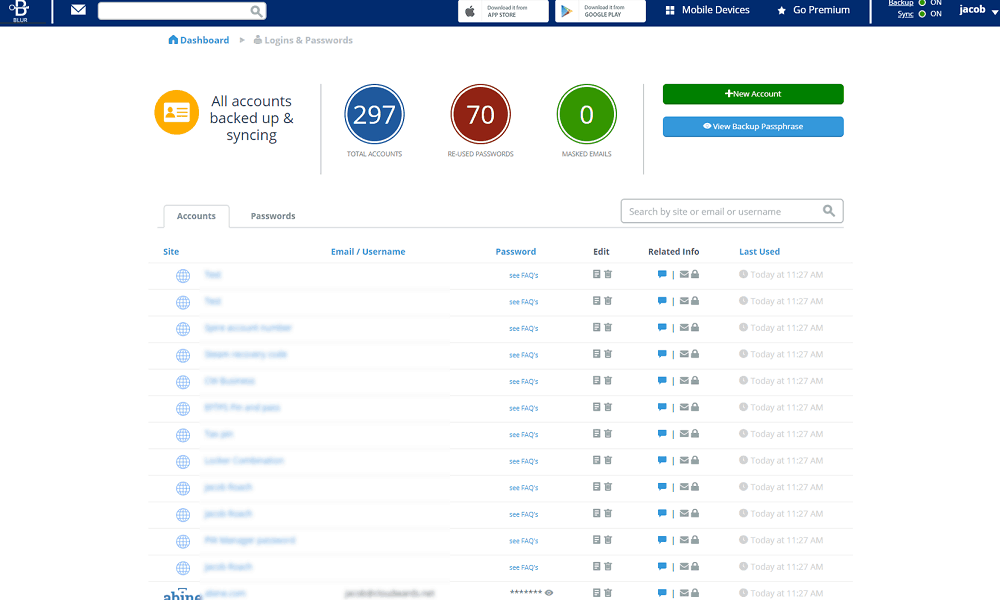Delete the abine.com entry
The image size is (1000, 600).
[608, 593]
